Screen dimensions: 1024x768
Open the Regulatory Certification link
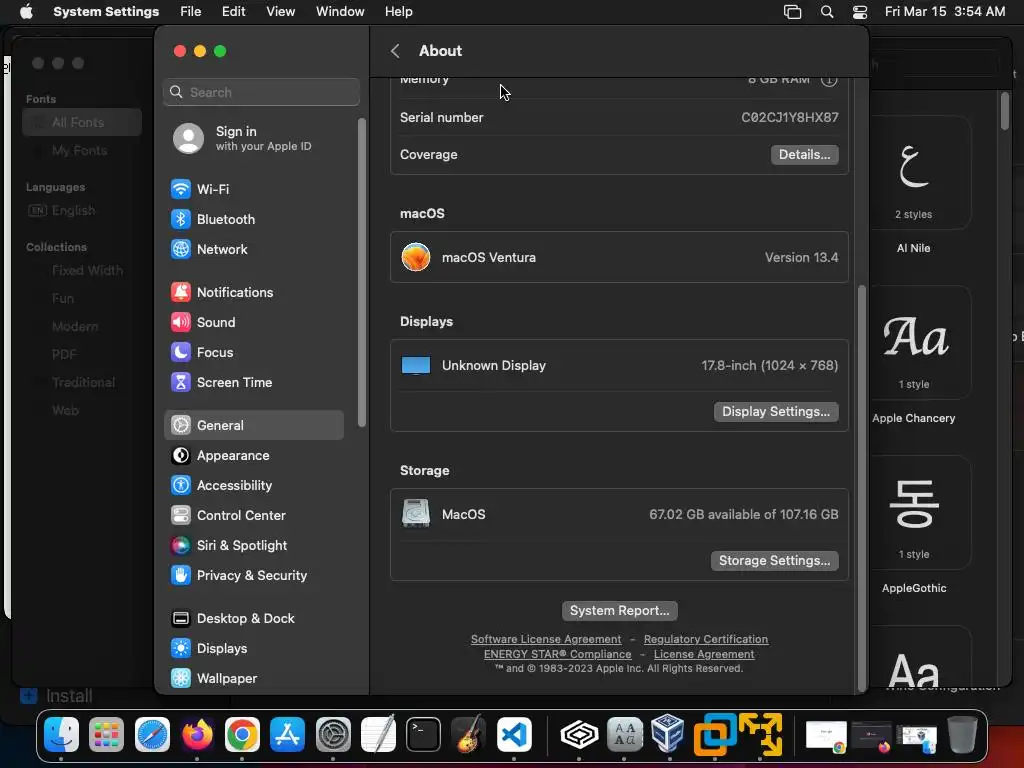coord(705,639)
